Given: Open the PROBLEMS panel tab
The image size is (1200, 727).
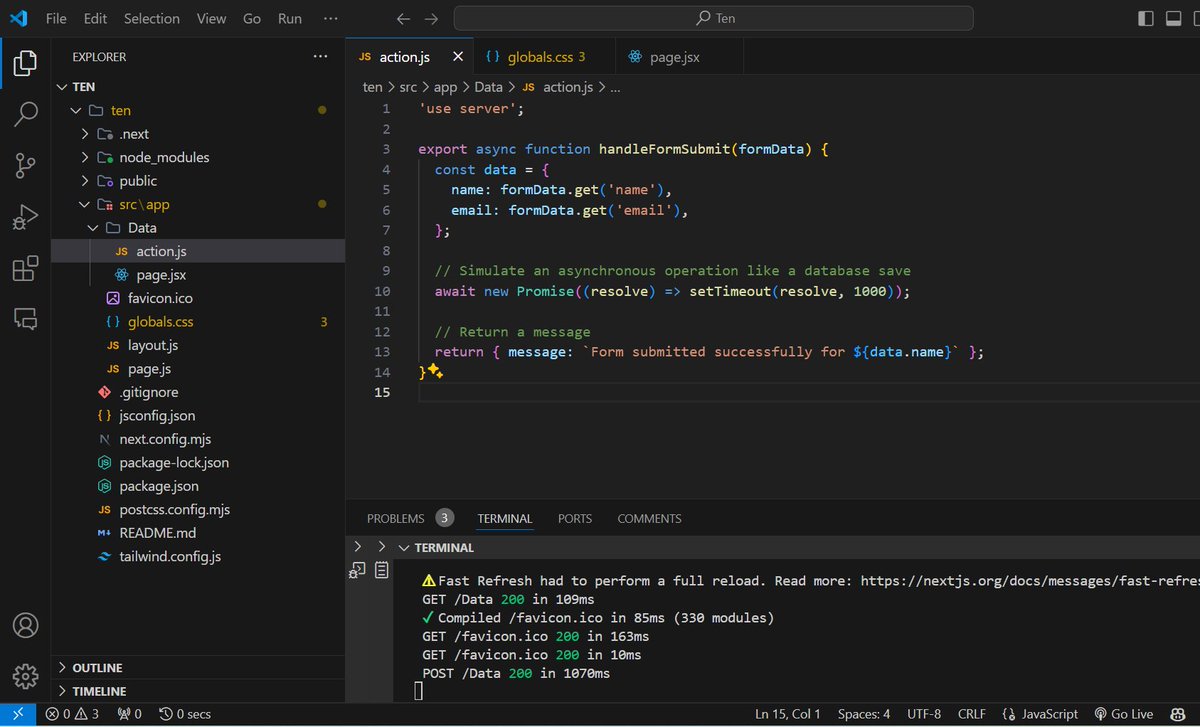Looking at the screenshot, I should (410, 518).
